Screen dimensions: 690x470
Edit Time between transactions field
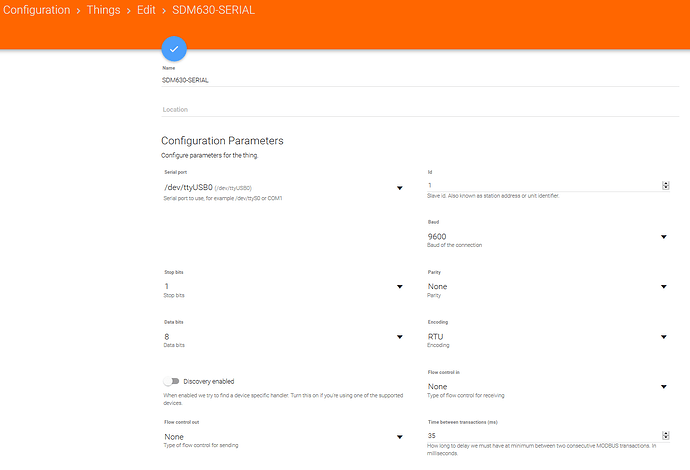540,436
